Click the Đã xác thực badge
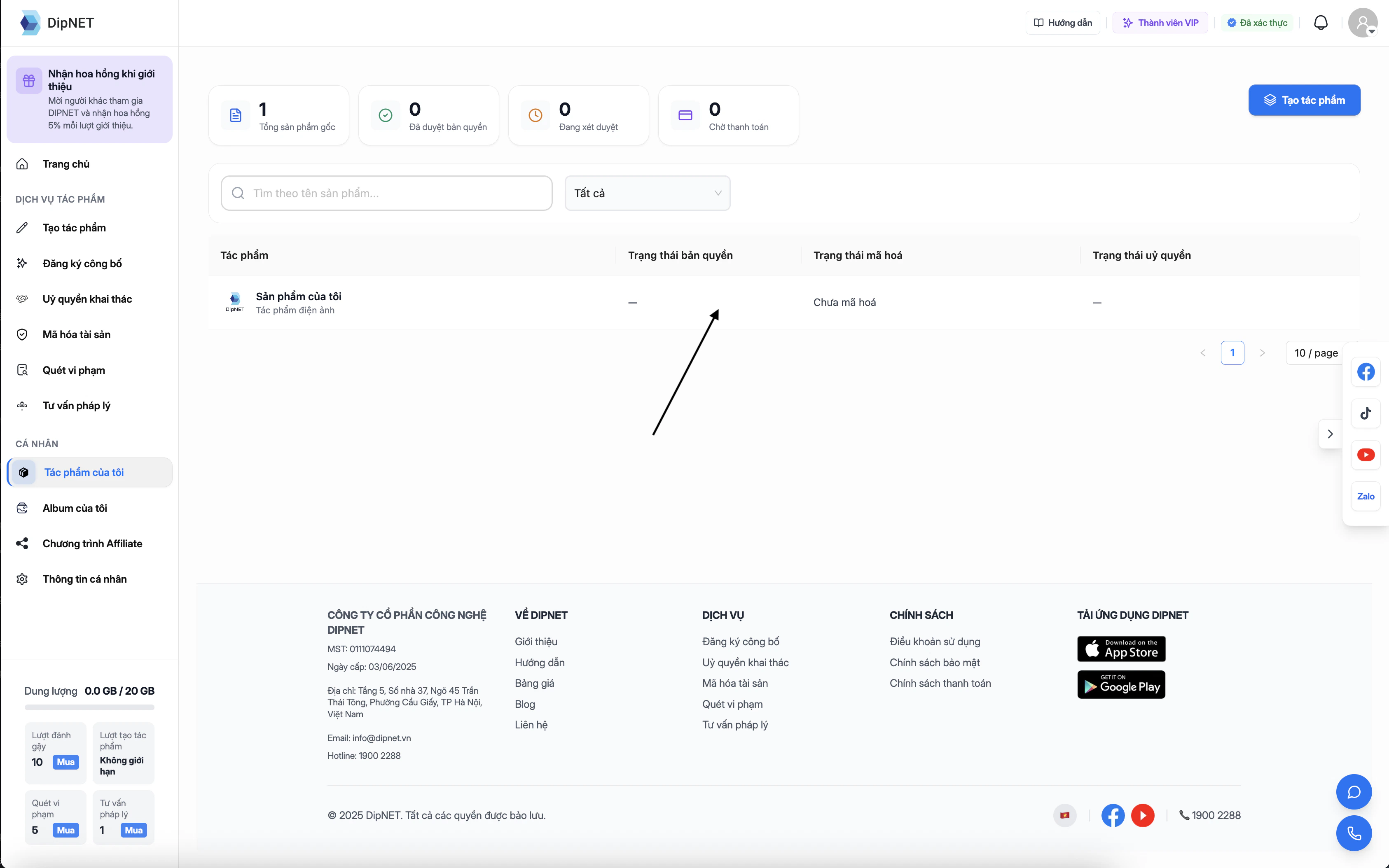The width and height of the screenshot is (1389, 868). (x=1257, y=23)
